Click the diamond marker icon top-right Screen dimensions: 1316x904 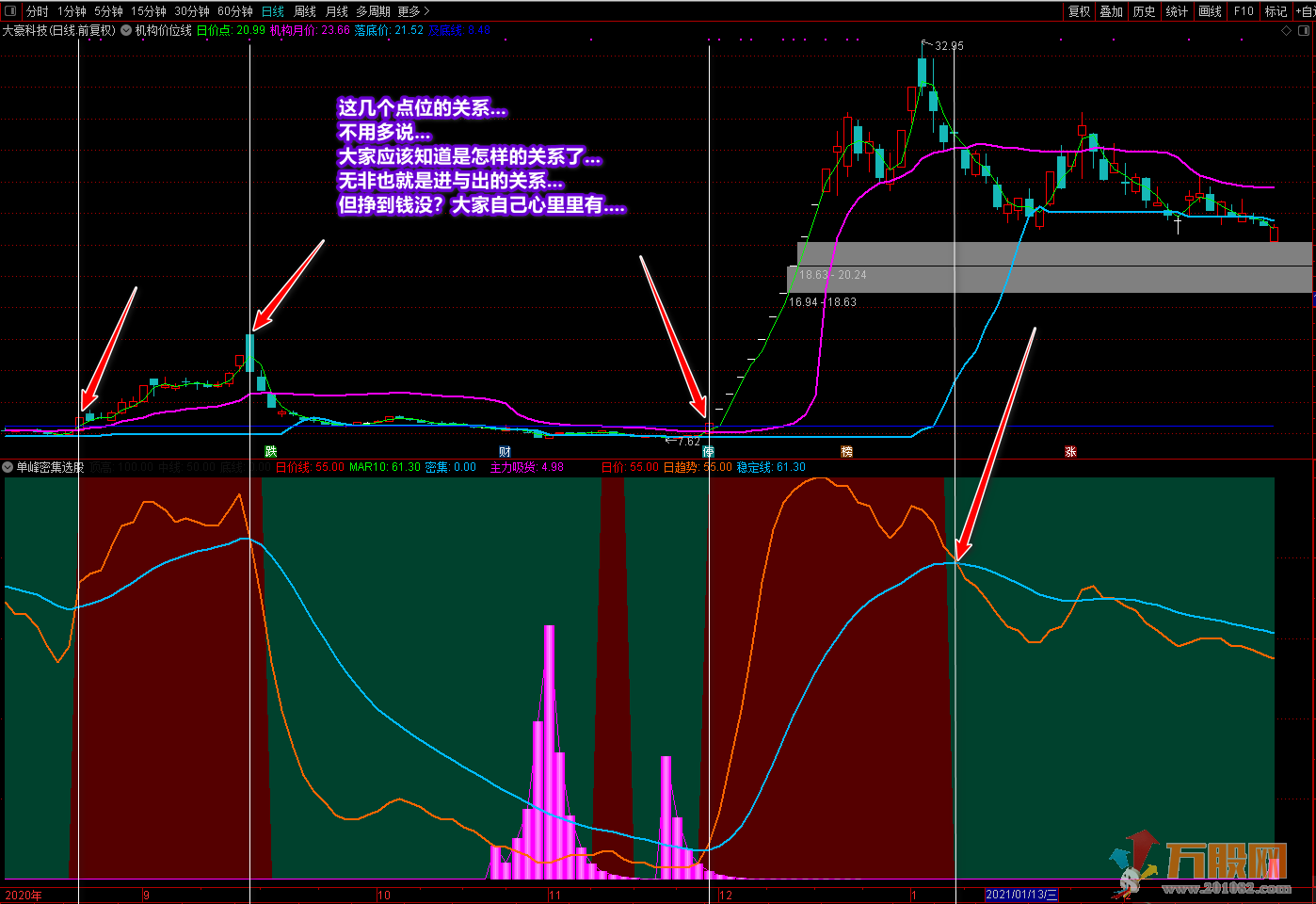click(1287, 31)
